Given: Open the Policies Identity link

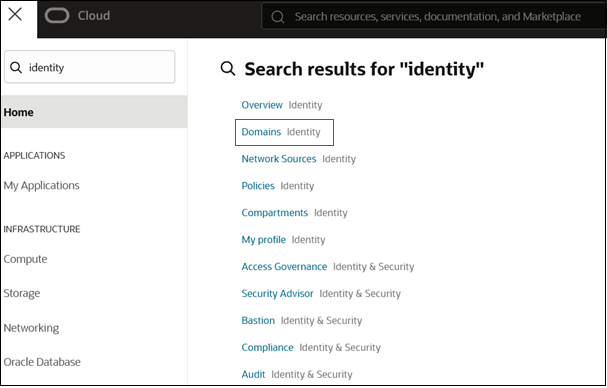Looking at the screenshot, I should click(x=258, y=186).
